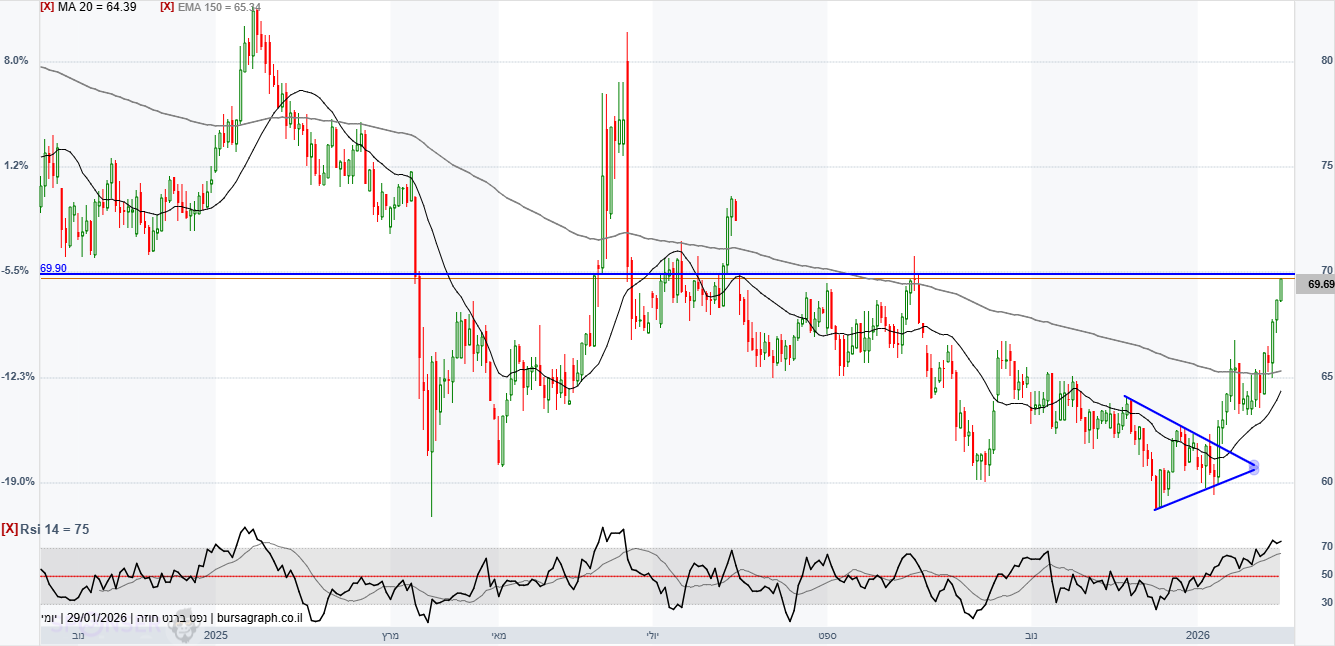Viewport: 1335px width, 646px height.
Task: Open the bursagraph.co.il site text
Action: [258, 619]
